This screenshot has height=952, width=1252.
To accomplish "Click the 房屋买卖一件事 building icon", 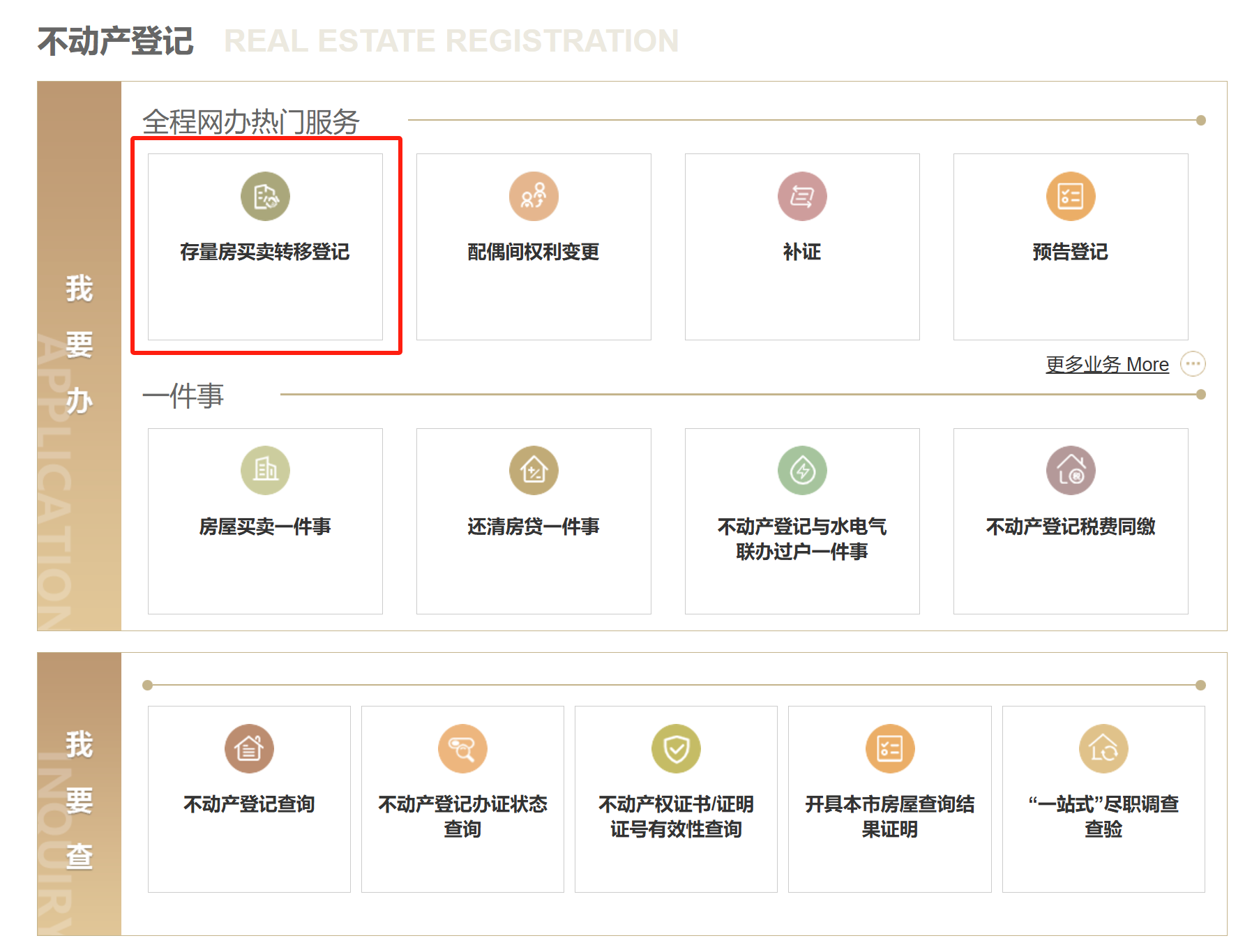I will [x=265, y=471].
